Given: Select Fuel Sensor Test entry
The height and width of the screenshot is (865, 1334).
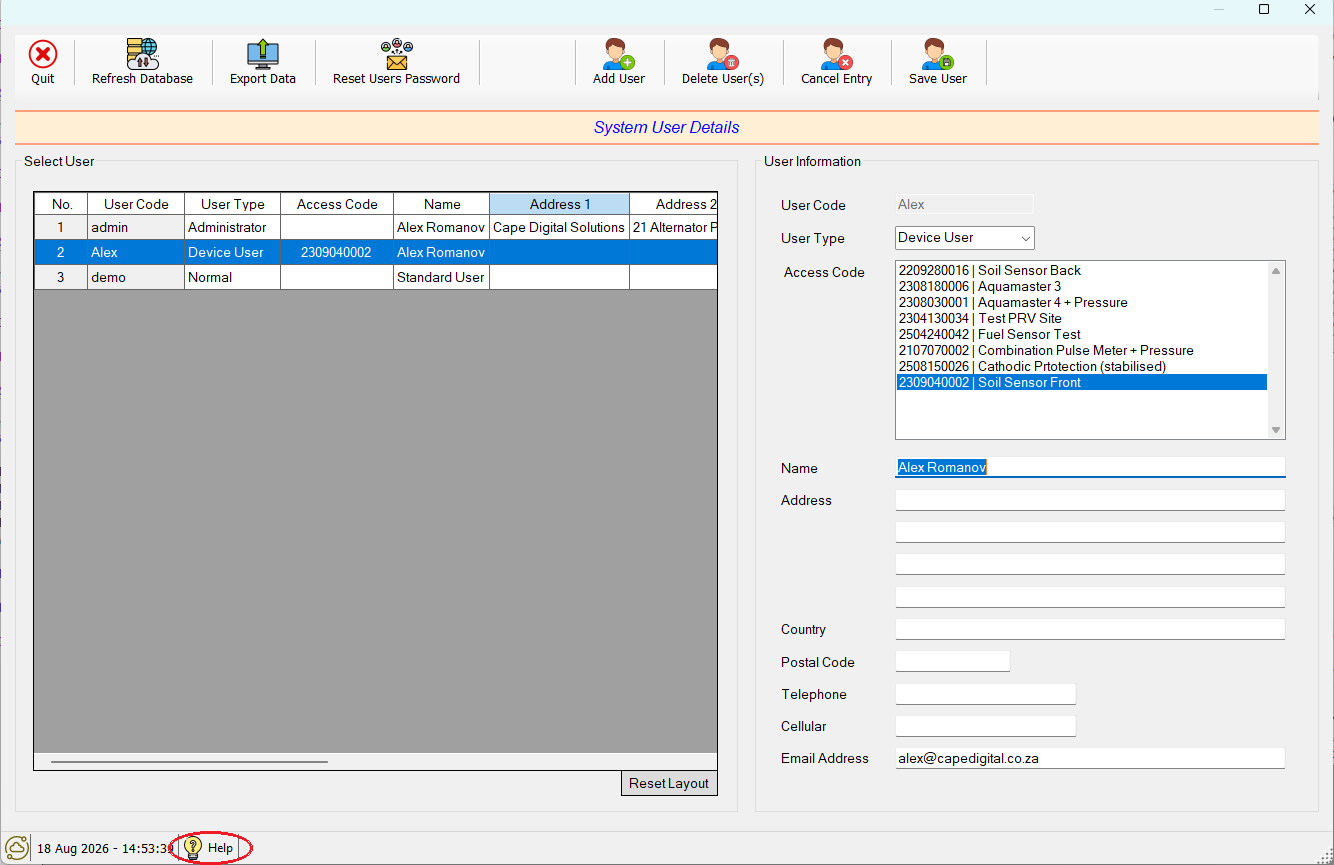Looking at the screenshot, I should click(1082, 334).
